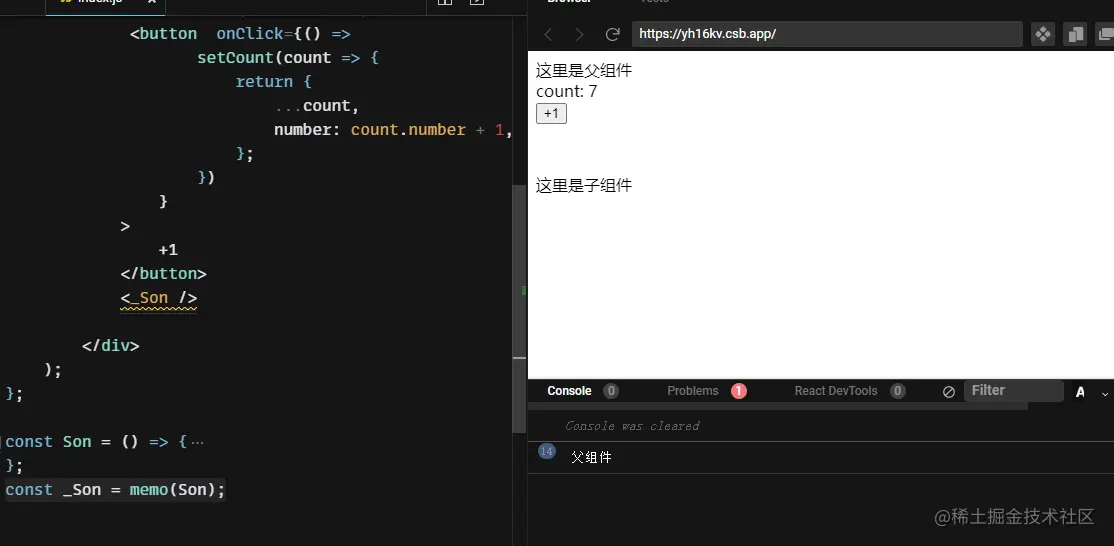The width and height of the screenshot is (1114, 546).
Task: Click the 'Console was cleared' message
Action: 632,426
